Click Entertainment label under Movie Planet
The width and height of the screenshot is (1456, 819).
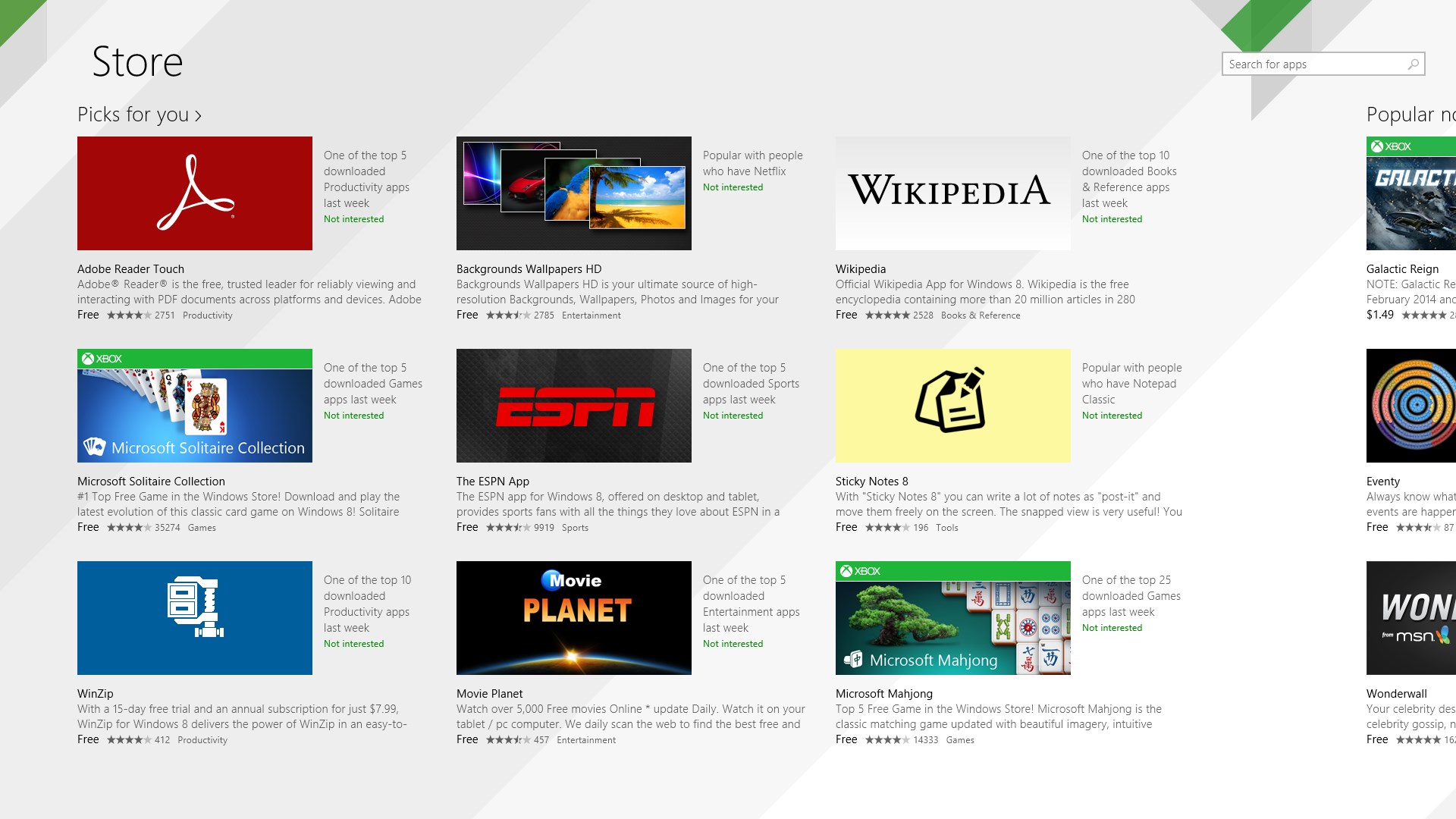[586, 740]
